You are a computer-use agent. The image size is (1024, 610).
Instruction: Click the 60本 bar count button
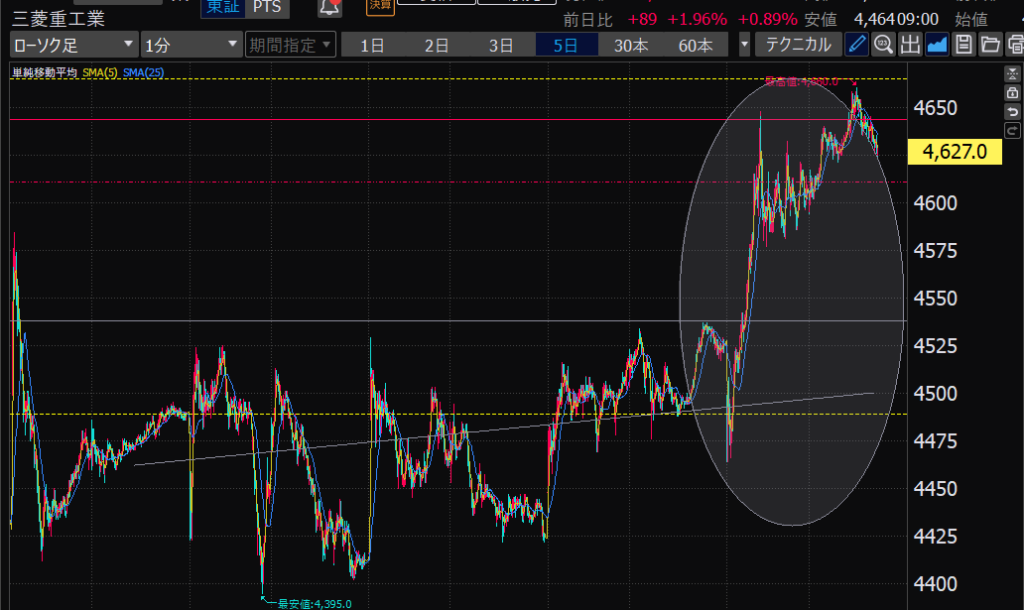coord(695,44)
